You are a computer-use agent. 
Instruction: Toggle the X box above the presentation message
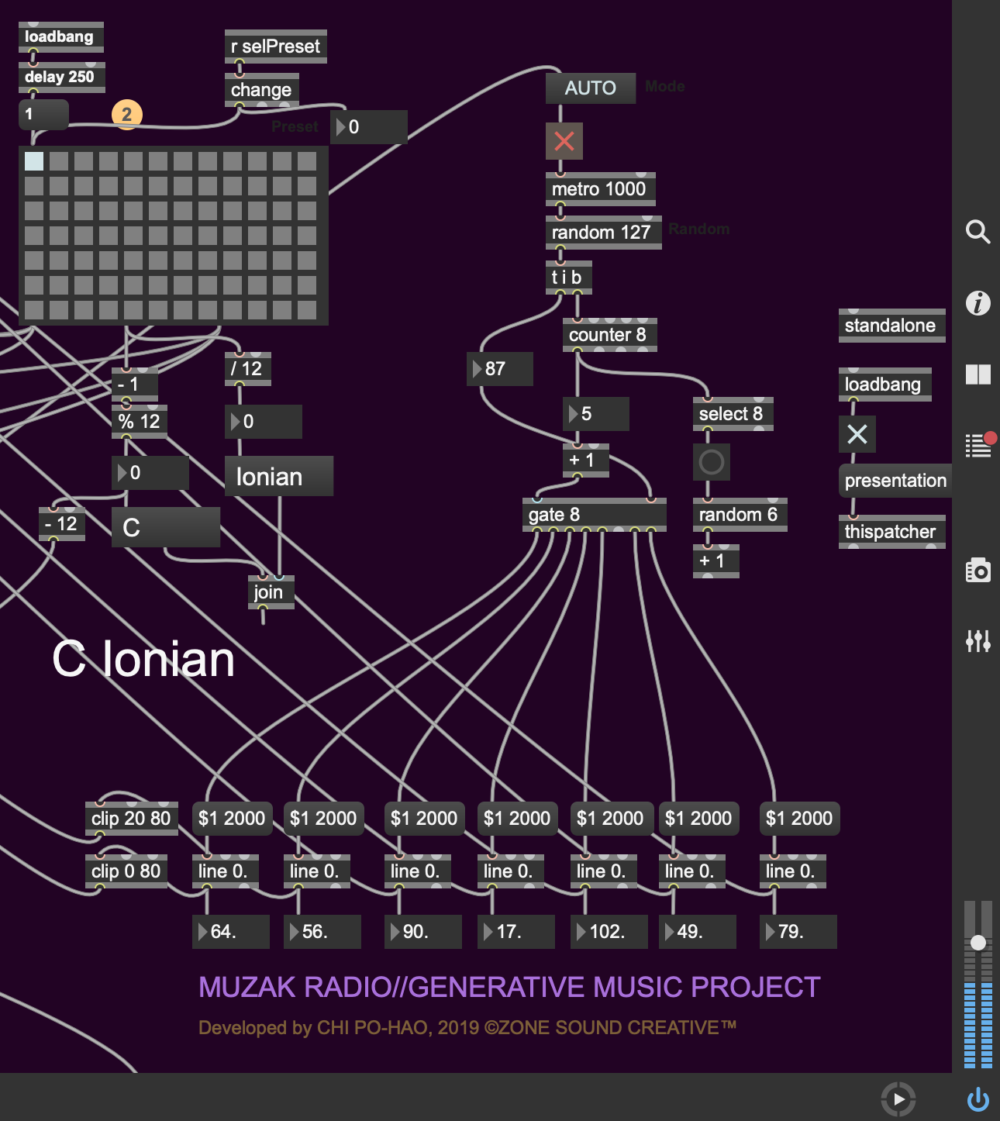coord(857,434)
